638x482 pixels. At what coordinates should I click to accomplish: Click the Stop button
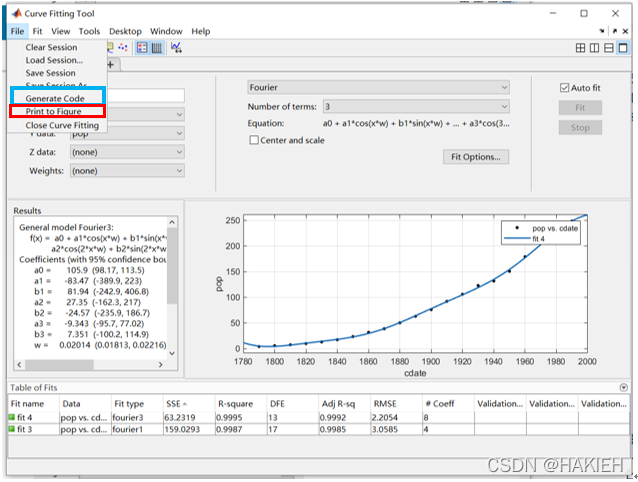pyautogui.click(x=580, y=128)
